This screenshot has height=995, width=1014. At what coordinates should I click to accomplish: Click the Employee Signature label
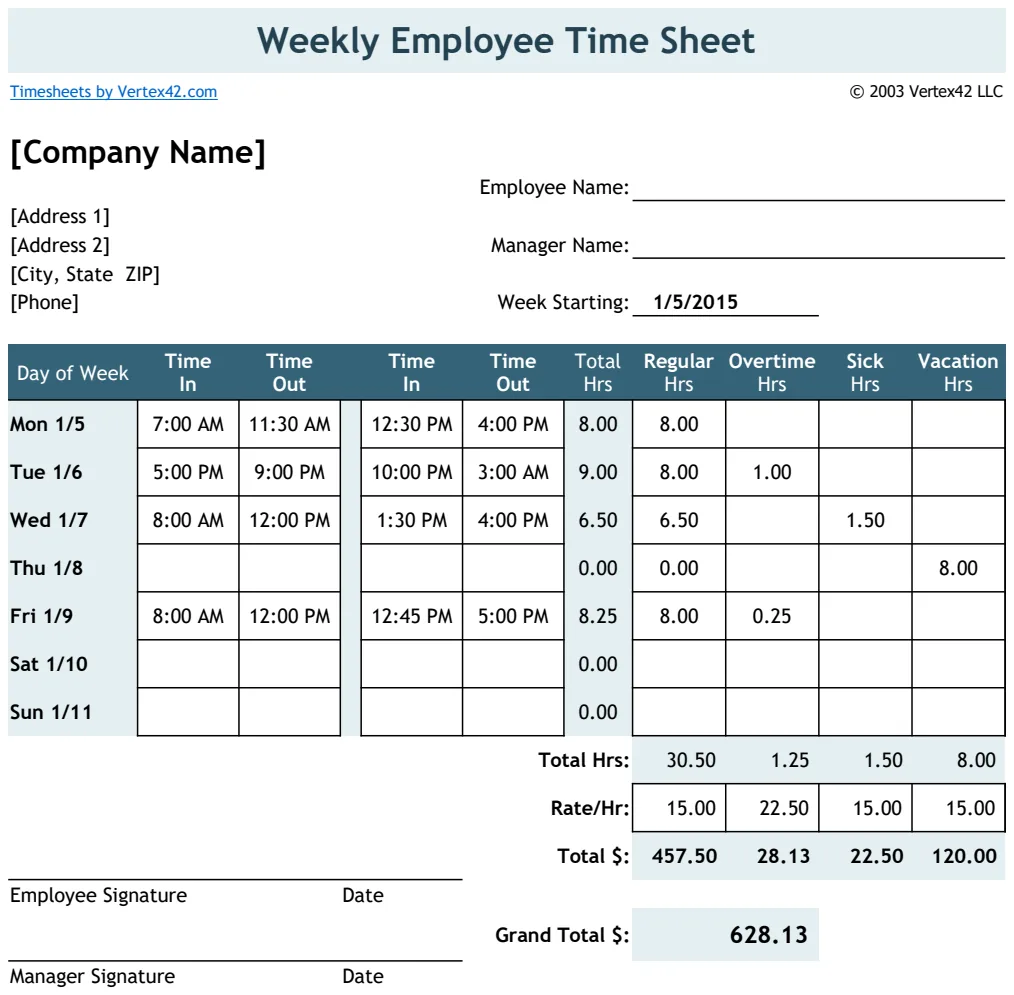tap(98, 895)
